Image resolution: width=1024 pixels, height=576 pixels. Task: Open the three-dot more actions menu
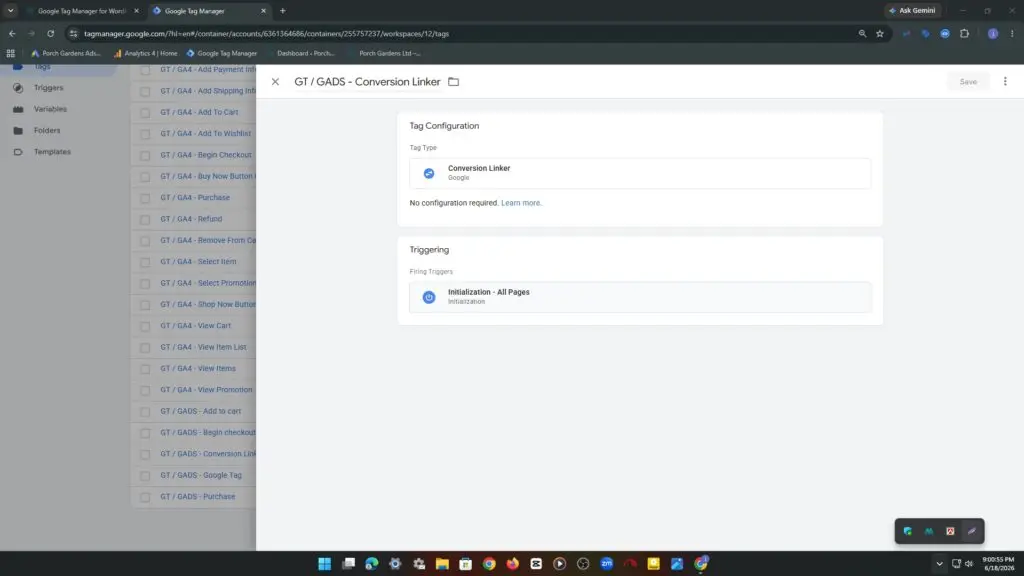tap(1005, 82)
